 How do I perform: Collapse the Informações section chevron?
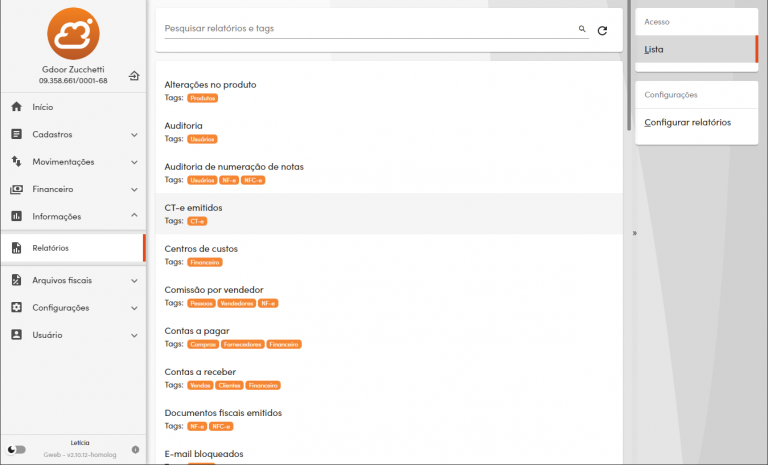tap(134, 216)
